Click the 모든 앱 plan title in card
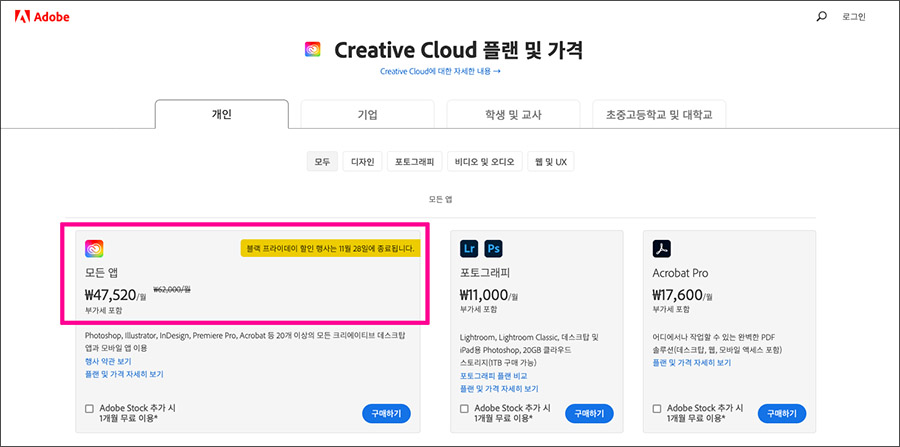This screenshot has width=900, height=447. (100, 273)
